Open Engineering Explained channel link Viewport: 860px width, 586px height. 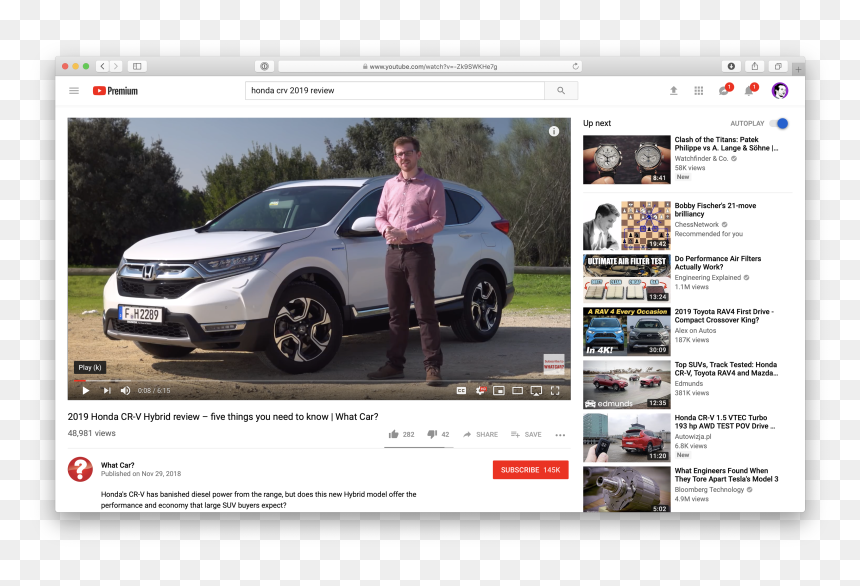coord(708,278)
